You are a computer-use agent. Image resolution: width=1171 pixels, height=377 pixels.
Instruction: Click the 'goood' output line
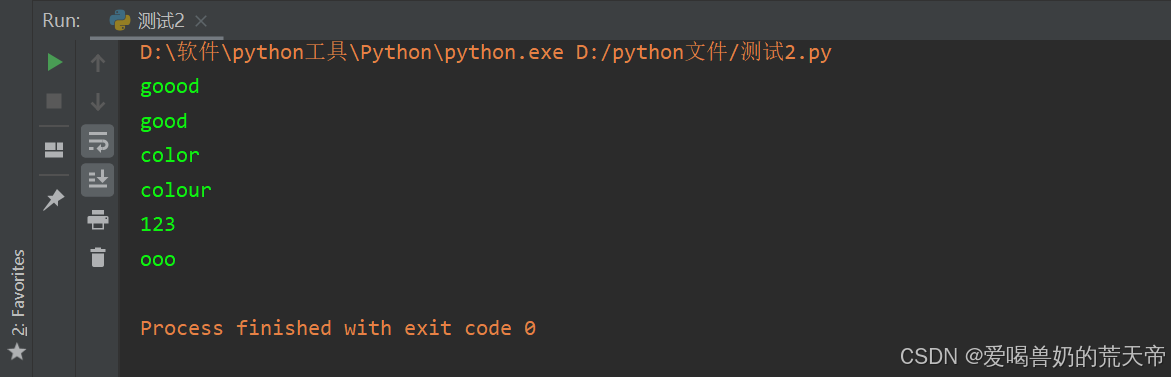(170, 87)
